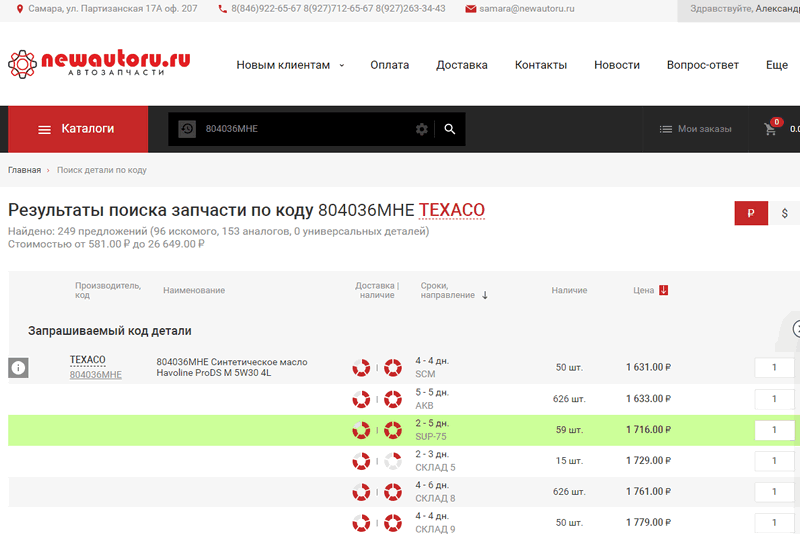
Task: Click the info icon beside TEXACO row
Action: click(x=18, y=367)
